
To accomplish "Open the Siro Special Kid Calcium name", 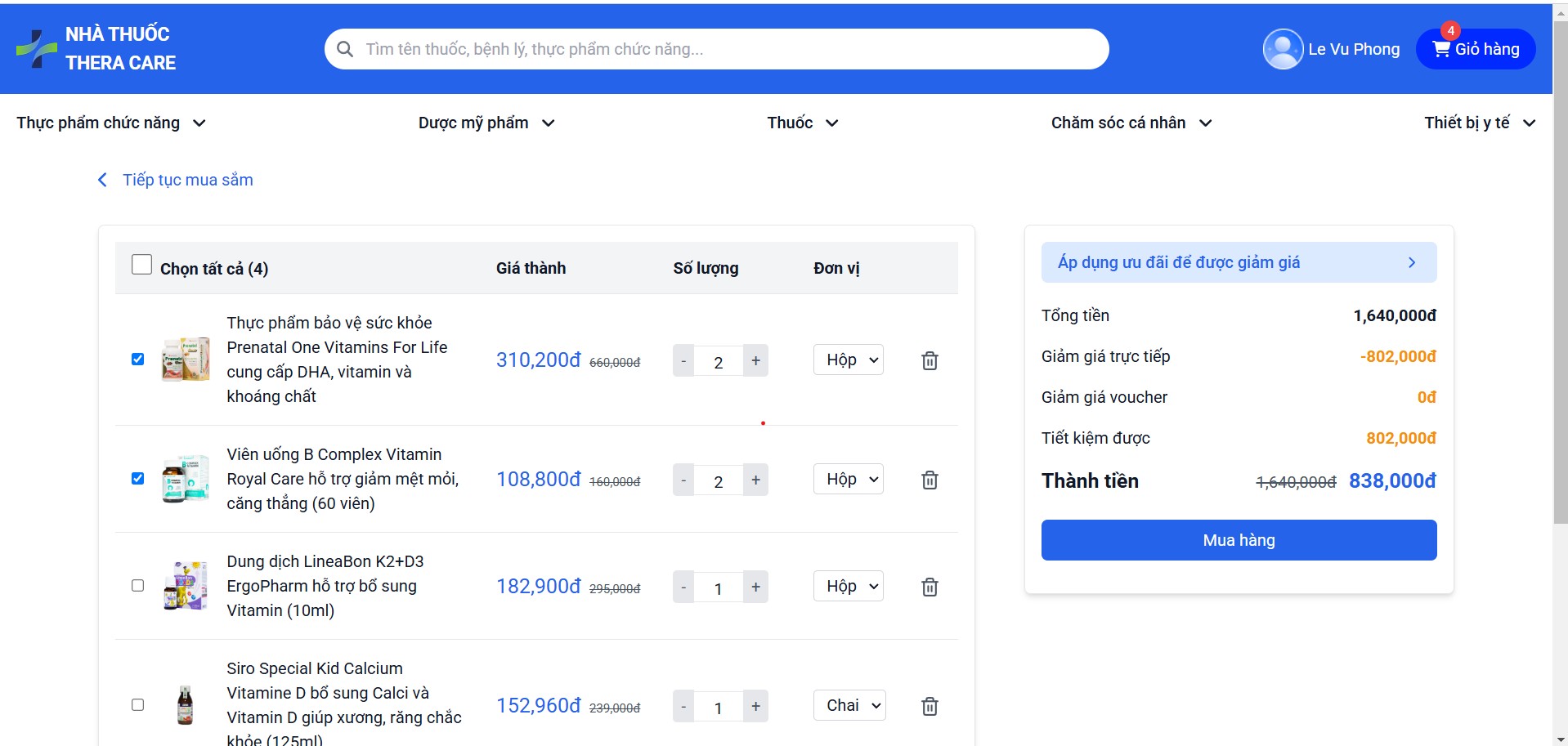I will coord(344,704).
